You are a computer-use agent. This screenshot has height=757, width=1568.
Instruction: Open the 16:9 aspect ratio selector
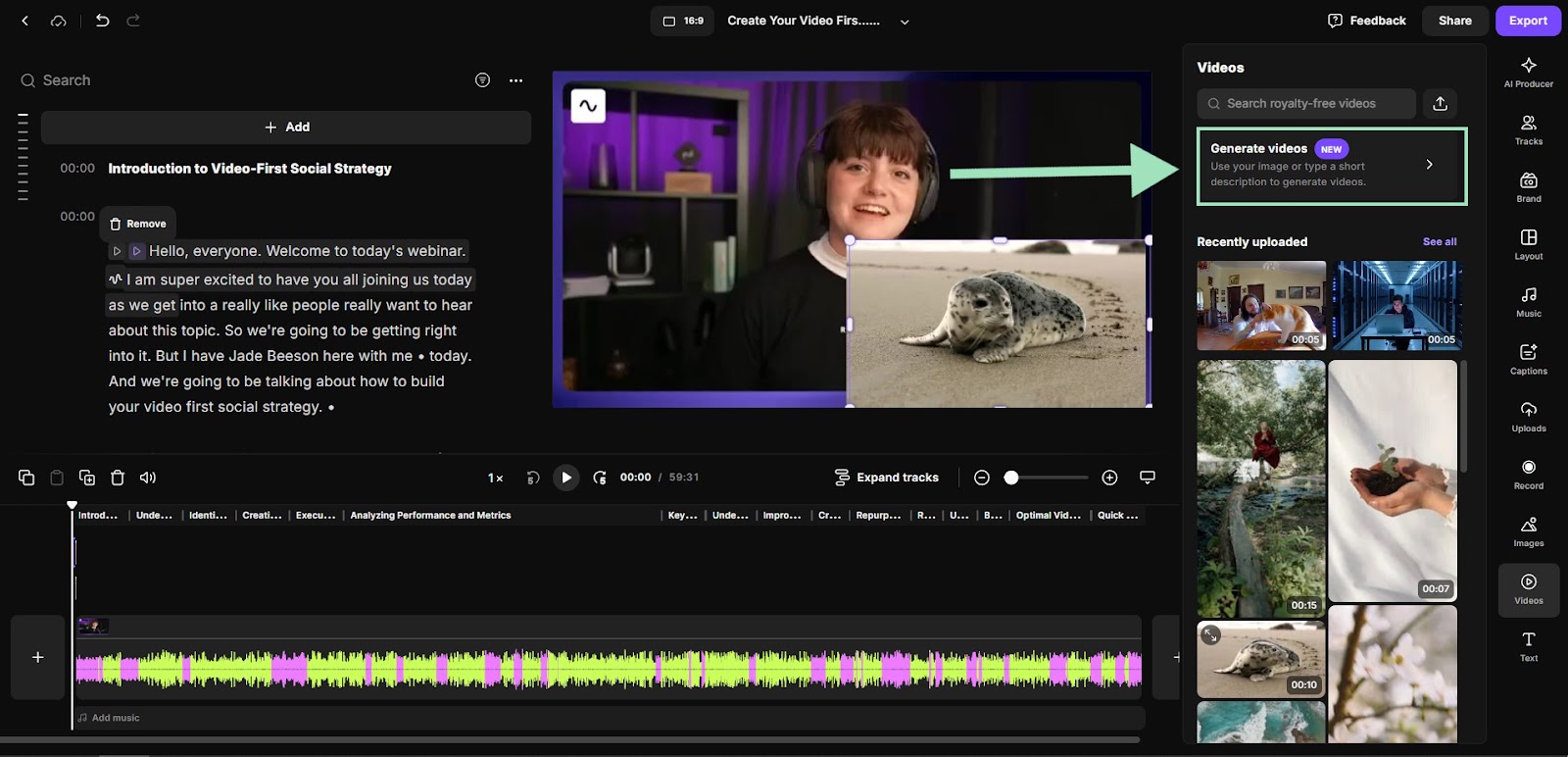683,21
